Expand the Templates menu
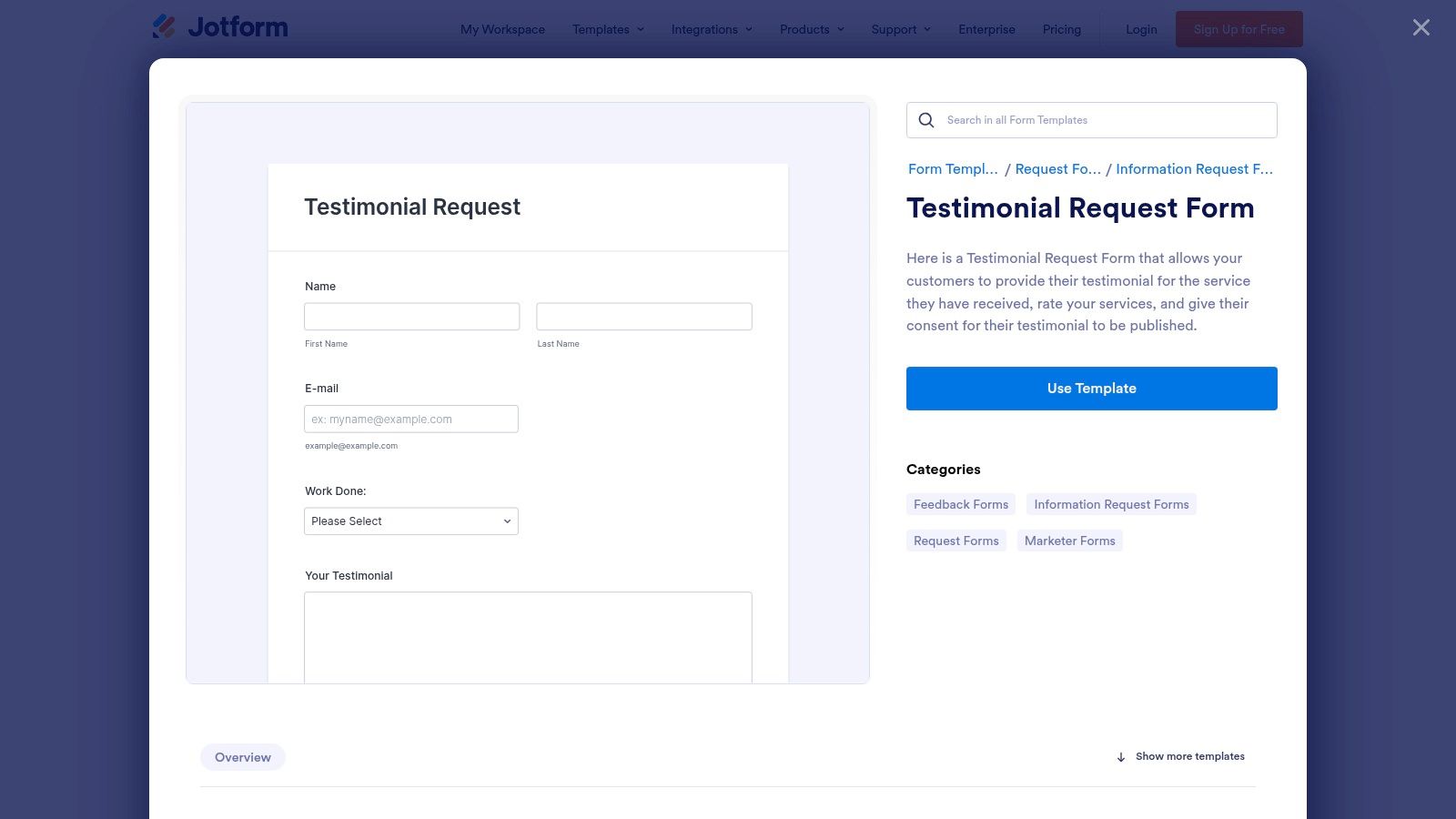 (x=608, y=29)
